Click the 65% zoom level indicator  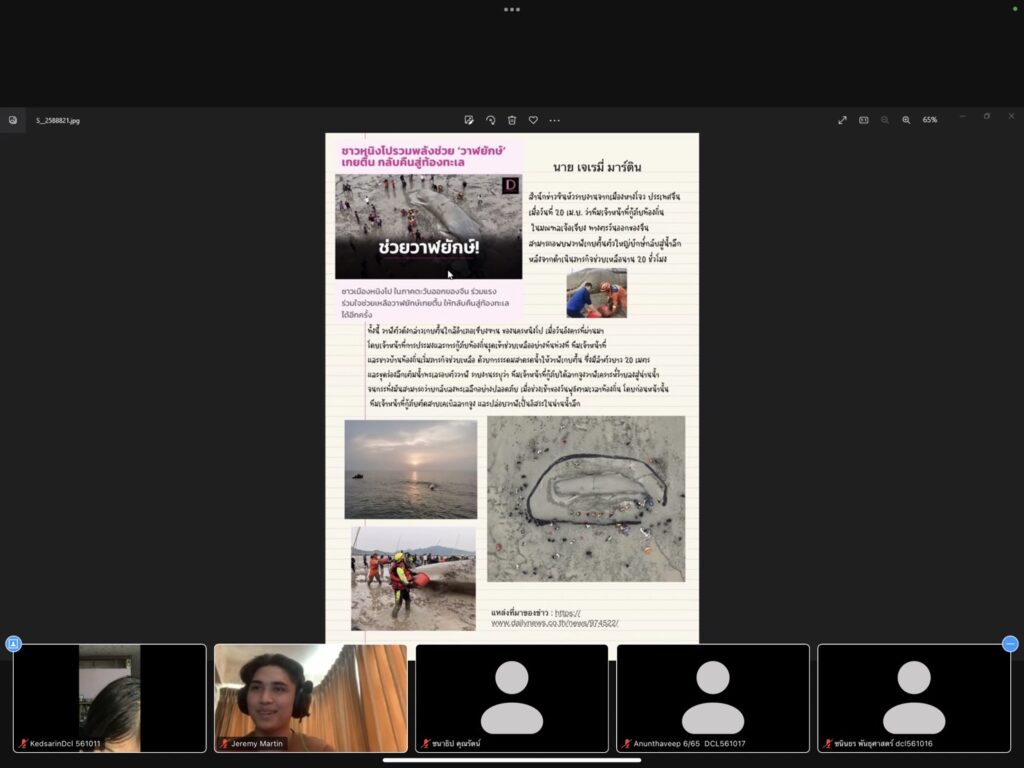pyautogui.click(x=930, y=120)
